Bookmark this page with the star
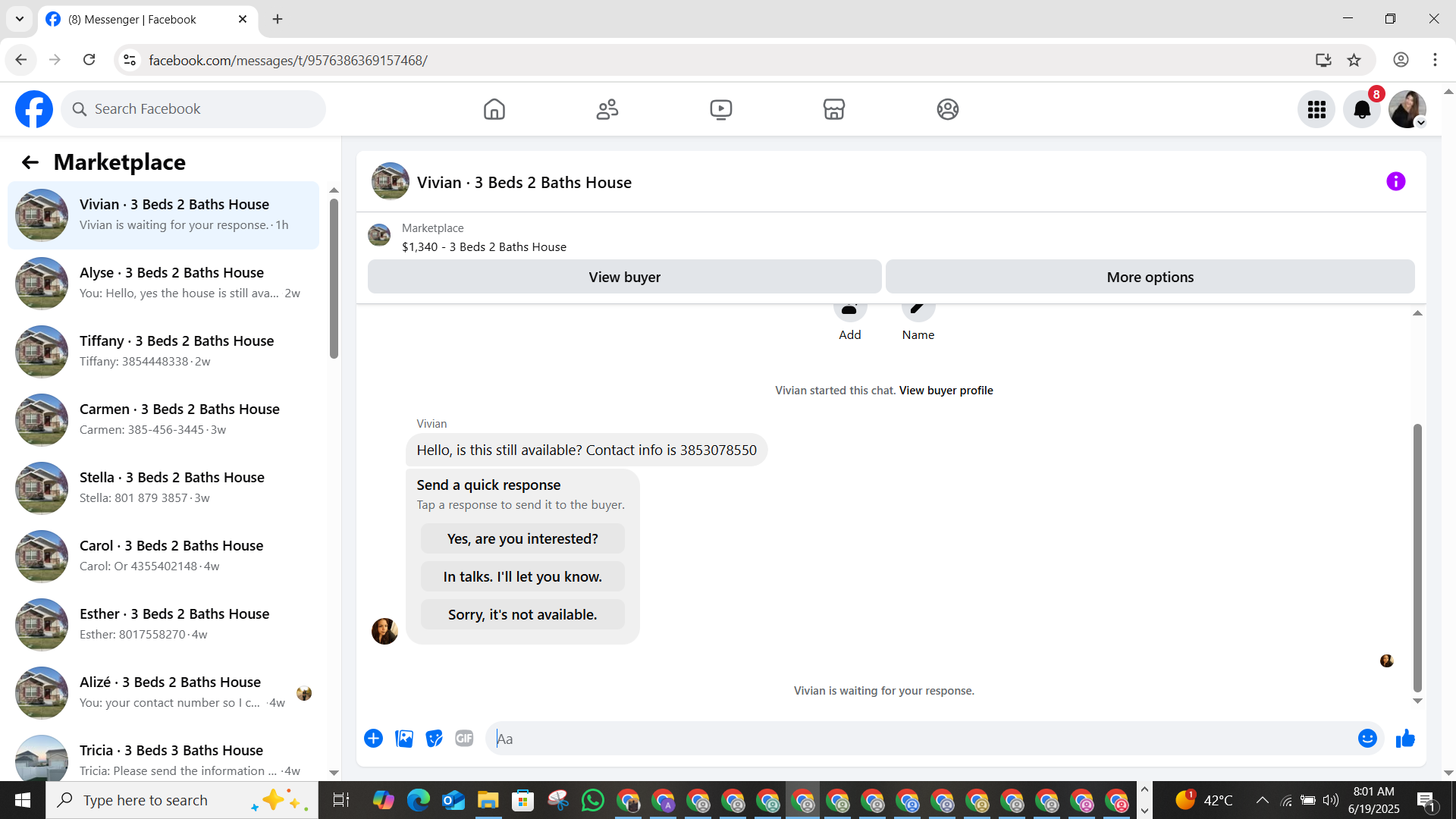 pyautogui.click(x=1354, y=60)
